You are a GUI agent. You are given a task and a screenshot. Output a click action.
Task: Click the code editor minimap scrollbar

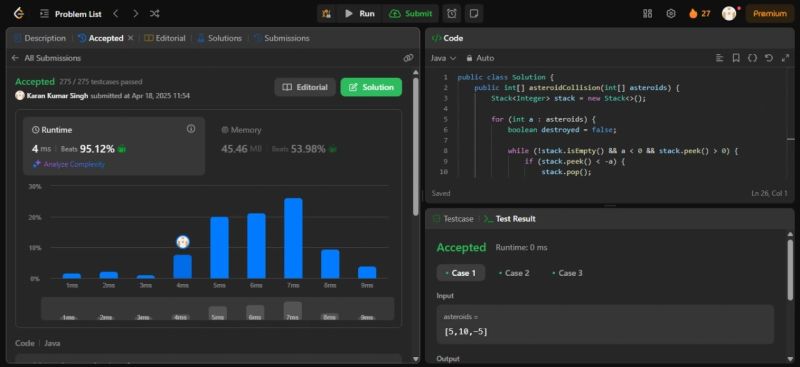point(791,138)
